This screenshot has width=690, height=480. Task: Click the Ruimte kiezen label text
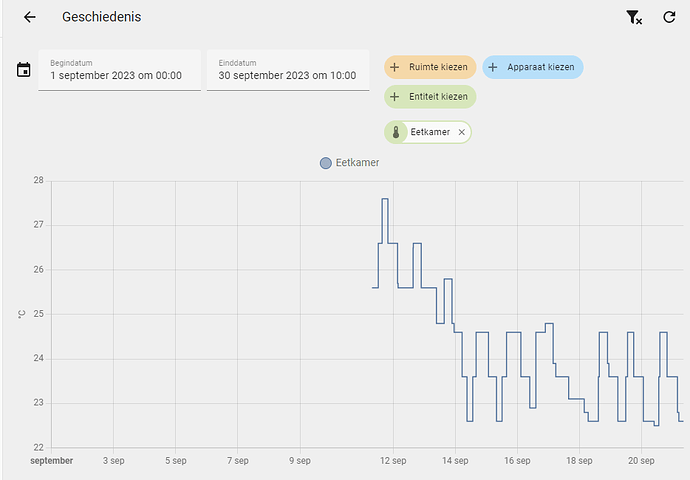click(439, 67)
